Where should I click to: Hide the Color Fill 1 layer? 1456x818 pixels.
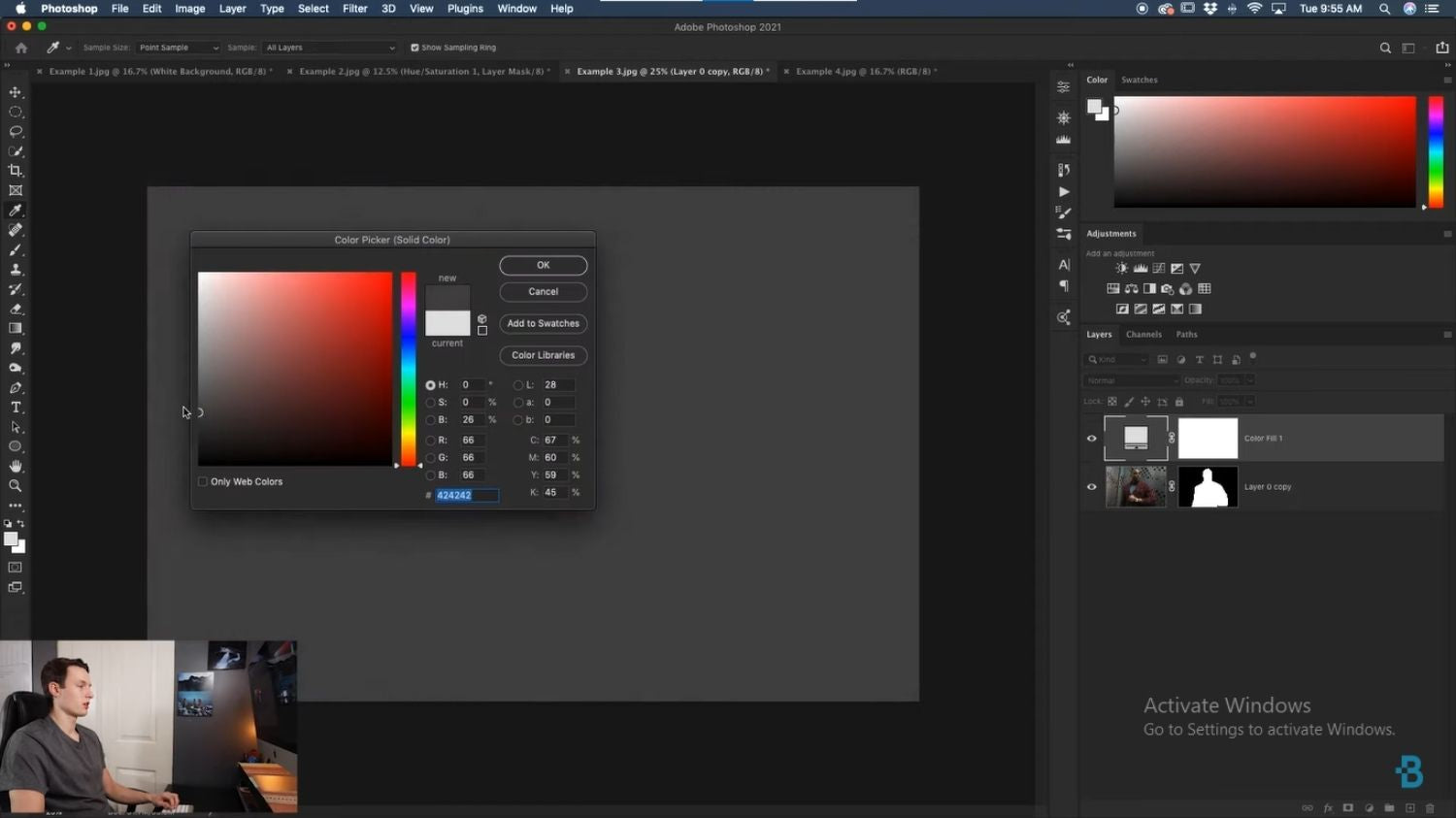point(1091,438)
